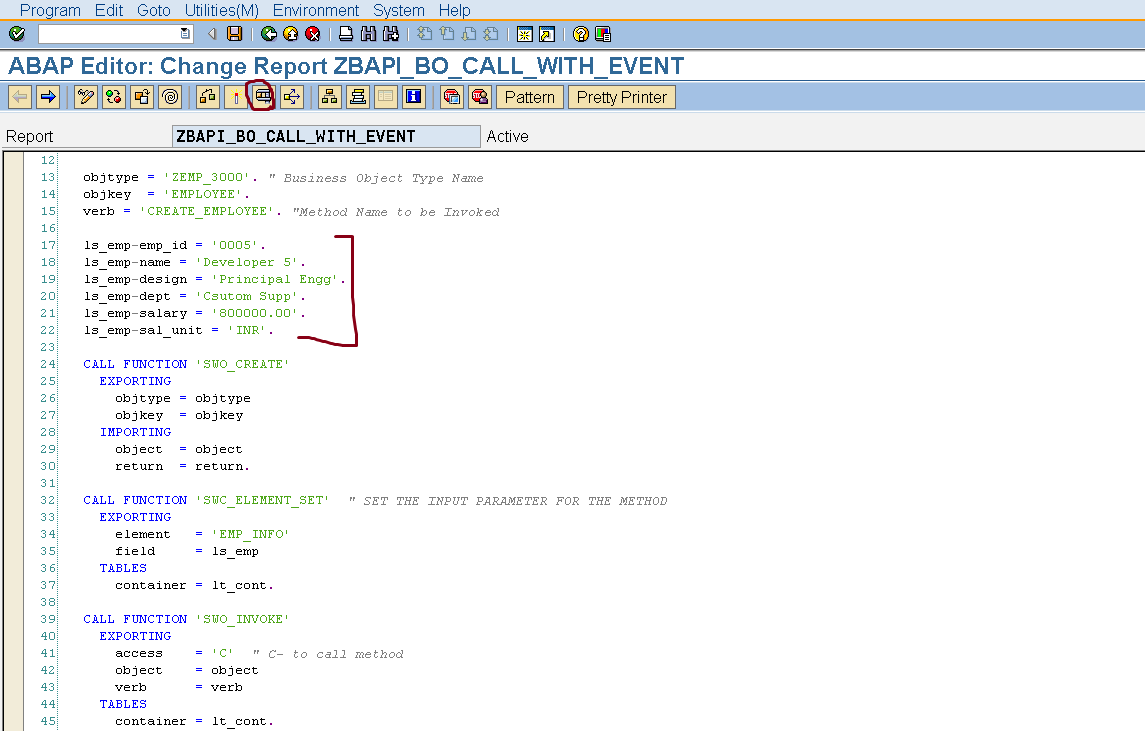This screenshot has width=1145, height=731.
Task: Open the command field history dropdown
Action: [x=185, y=34]
